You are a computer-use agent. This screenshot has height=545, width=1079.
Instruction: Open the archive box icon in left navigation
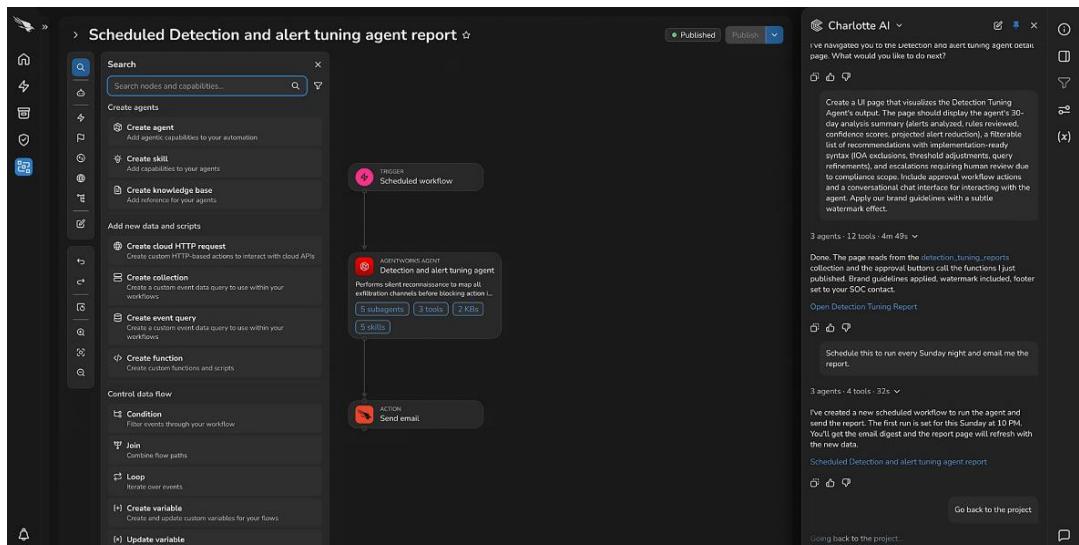tap(23, 113)
